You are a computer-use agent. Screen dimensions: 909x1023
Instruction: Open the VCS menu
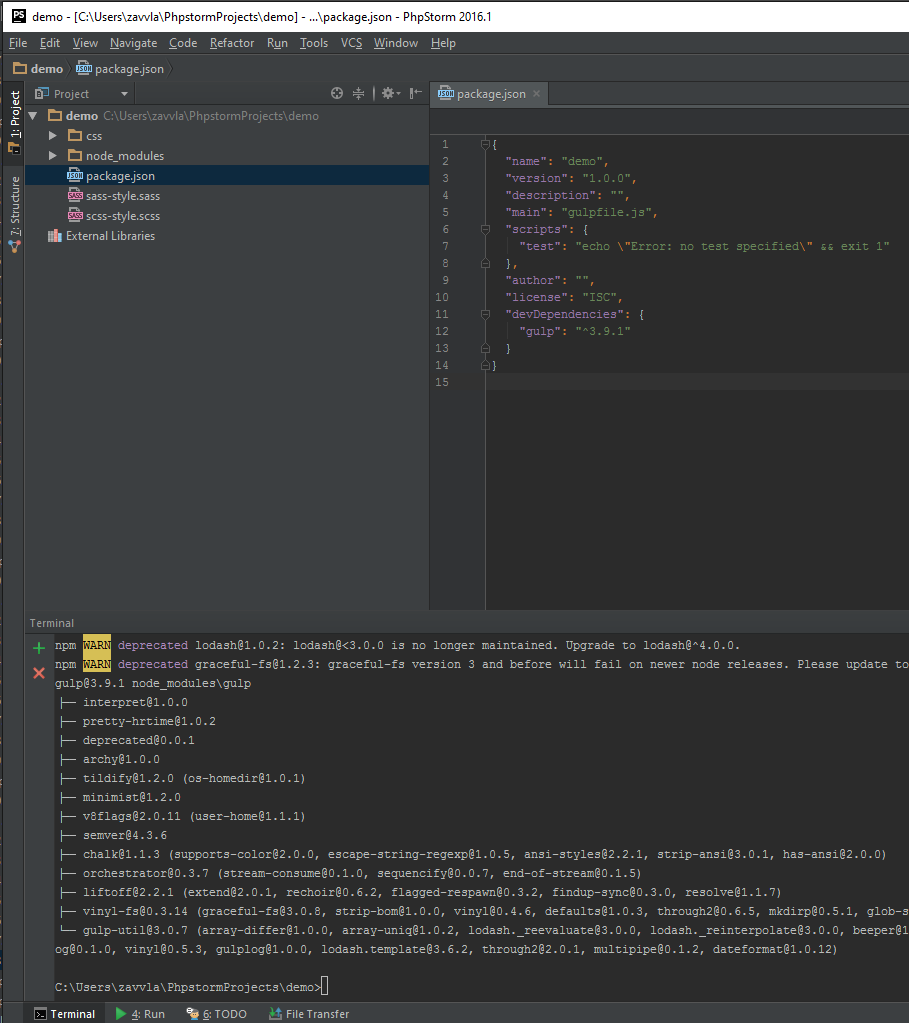[x=351, y=43]
